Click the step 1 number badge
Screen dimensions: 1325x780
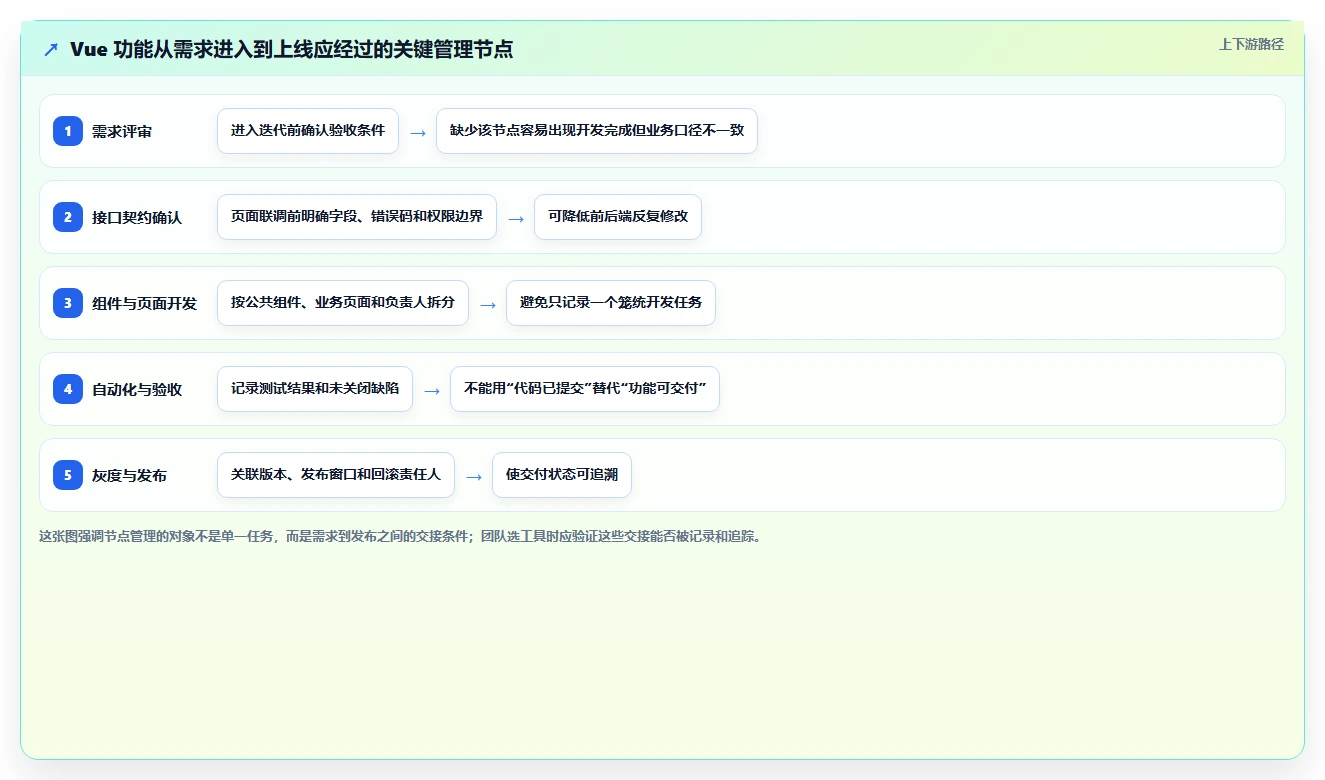[68, 131]
